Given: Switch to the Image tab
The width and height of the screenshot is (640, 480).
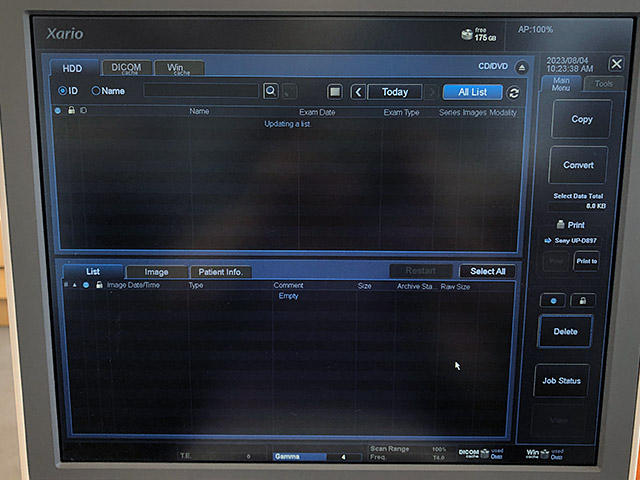Looking at the screenshot, I should point(156,272).
